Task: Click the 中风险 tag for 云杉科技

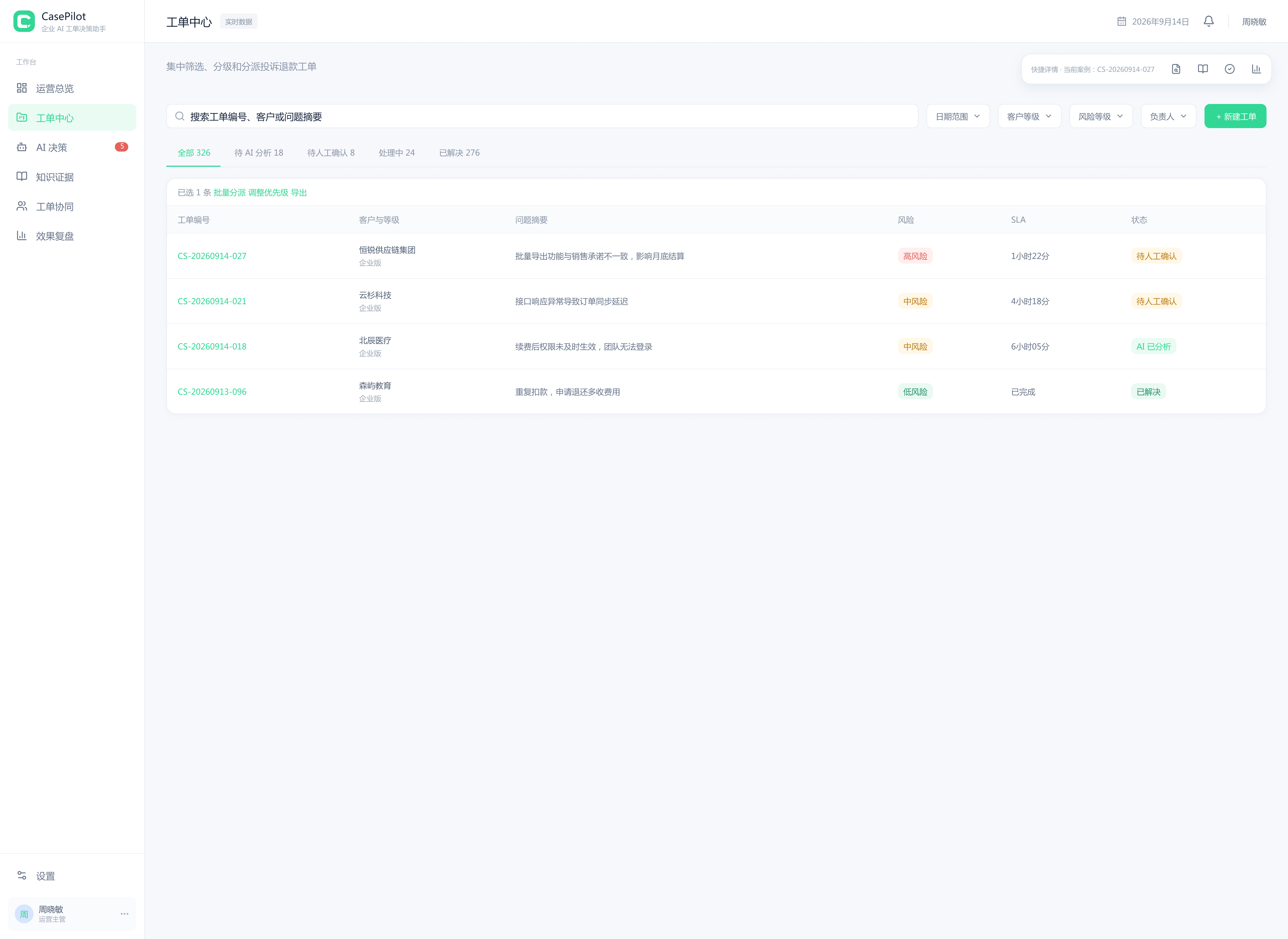Action: pos(915,301)
